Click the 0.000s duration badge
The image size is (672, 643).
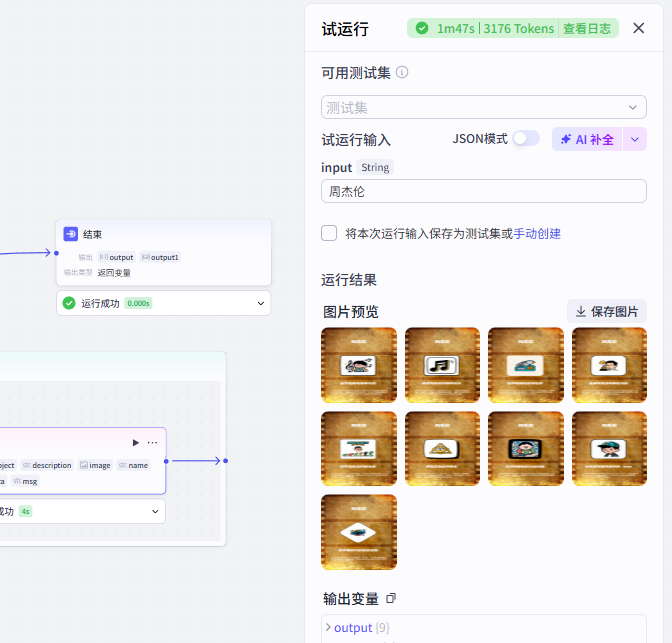138,303
